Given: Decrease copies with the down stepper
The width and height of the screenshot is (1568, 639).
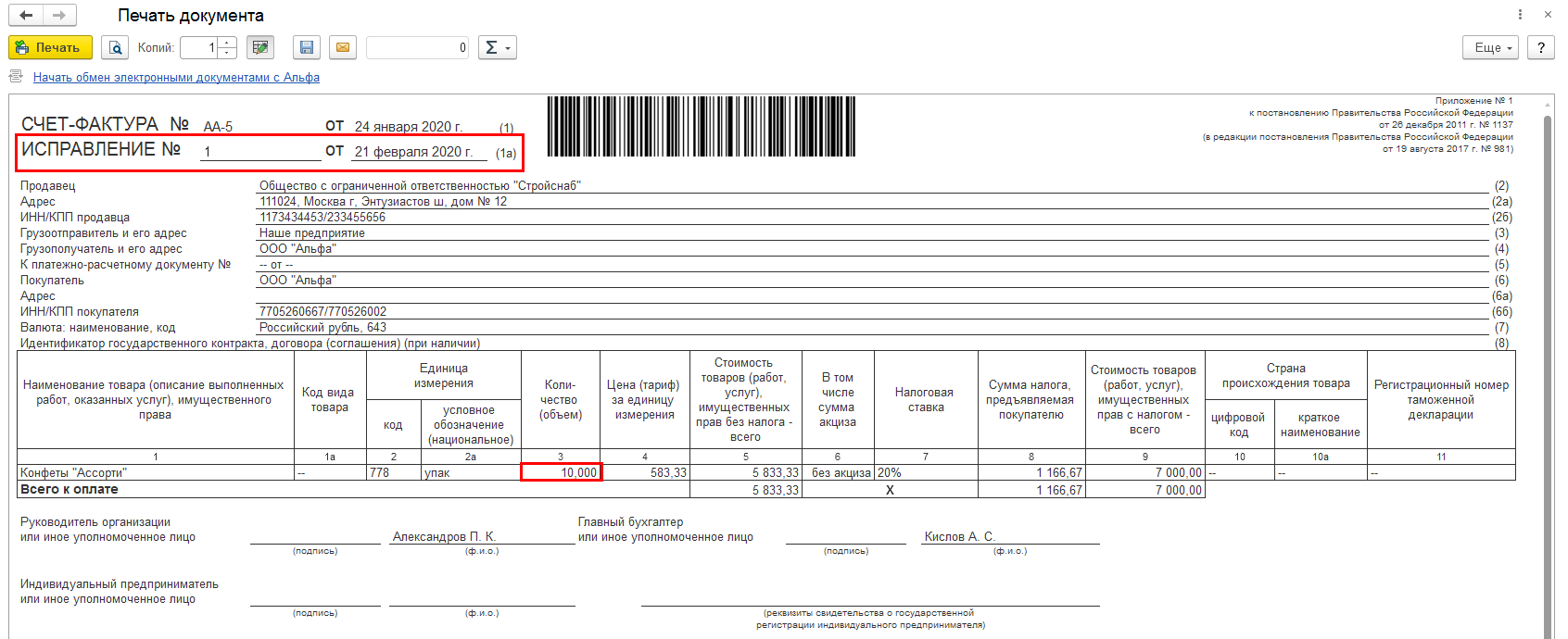Looking at the screenshot, I should click(228, 53).
